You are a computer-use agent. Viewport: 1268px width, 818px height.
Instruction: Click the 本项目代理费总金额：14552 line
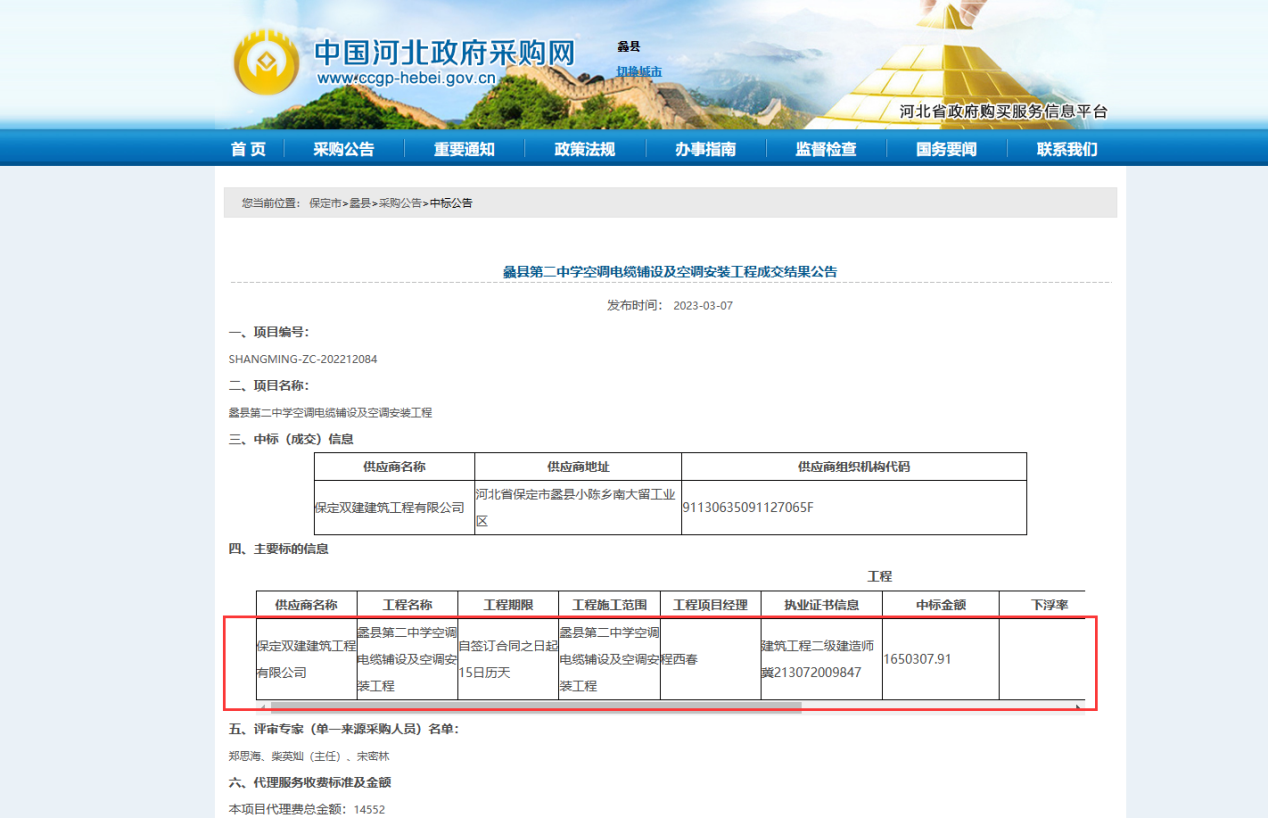pos(307,809)
